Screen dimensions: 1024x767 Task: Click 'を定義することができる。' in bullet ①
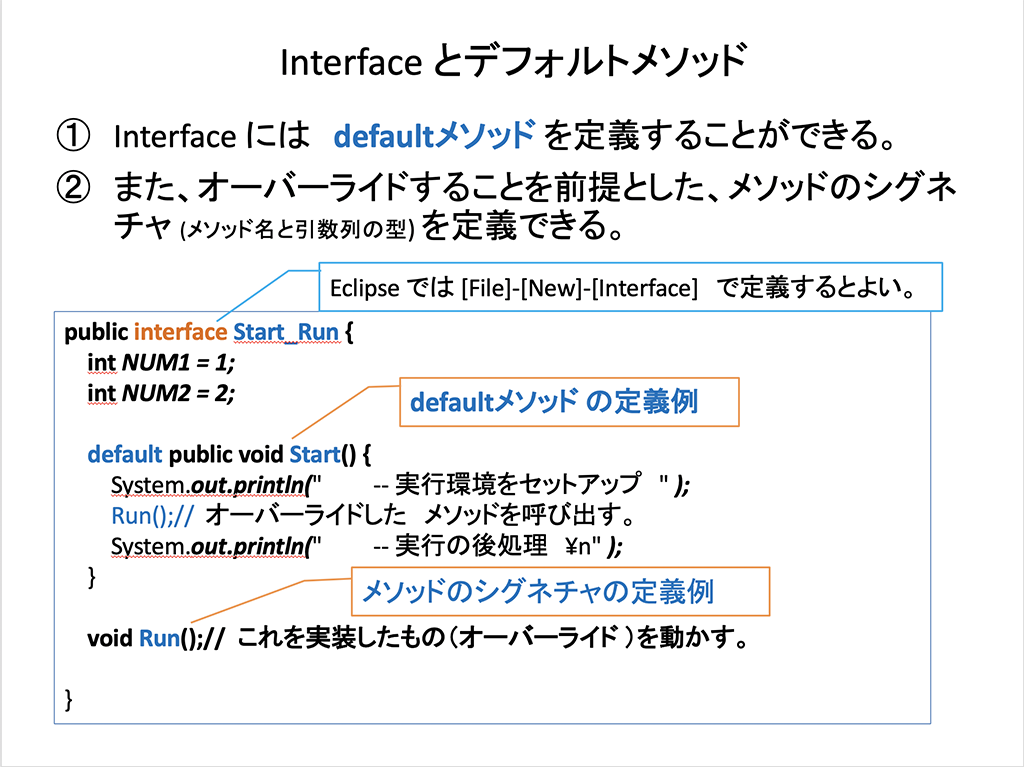point(720,135)
